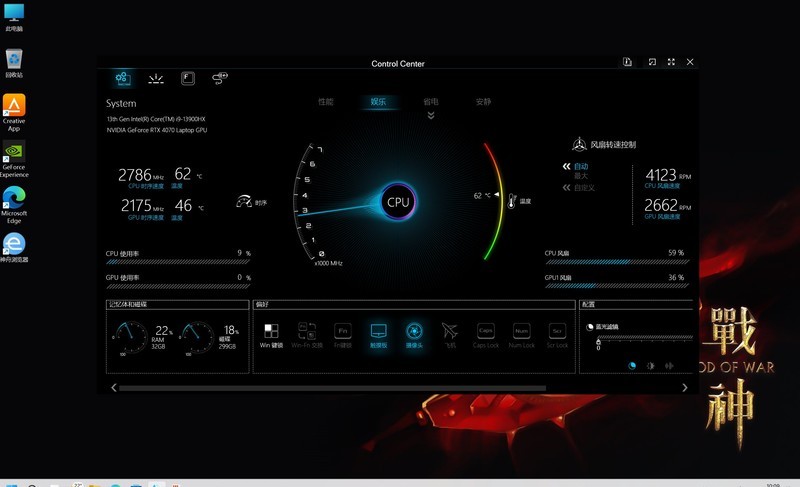The width and height of the screenshot is (800, 487).
Task: Click the disk 18% usage gauge
Action: [x=197, y=338]
